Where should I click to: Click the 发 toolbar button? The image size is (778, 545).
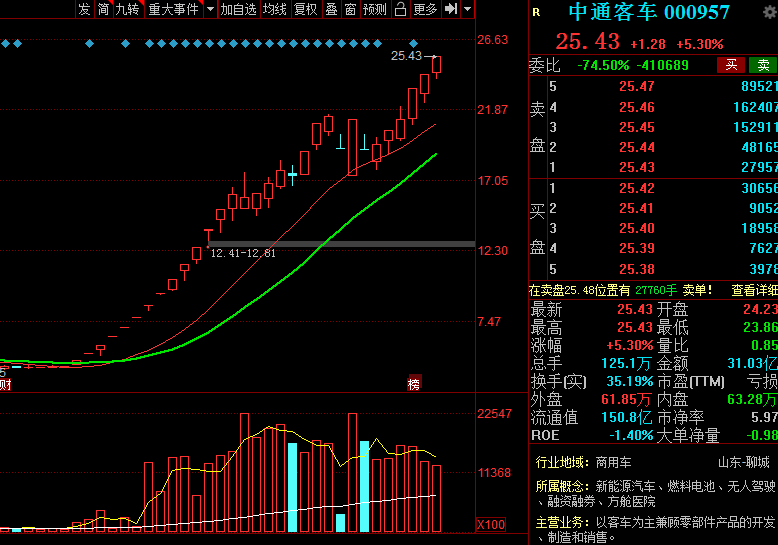(84, 9)
